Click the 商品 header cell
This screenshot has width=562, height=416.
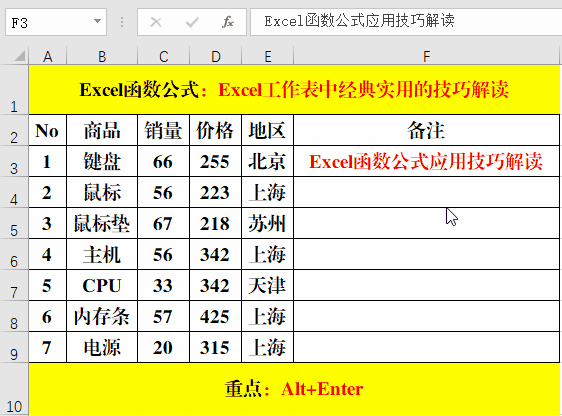tap(102, 130)
